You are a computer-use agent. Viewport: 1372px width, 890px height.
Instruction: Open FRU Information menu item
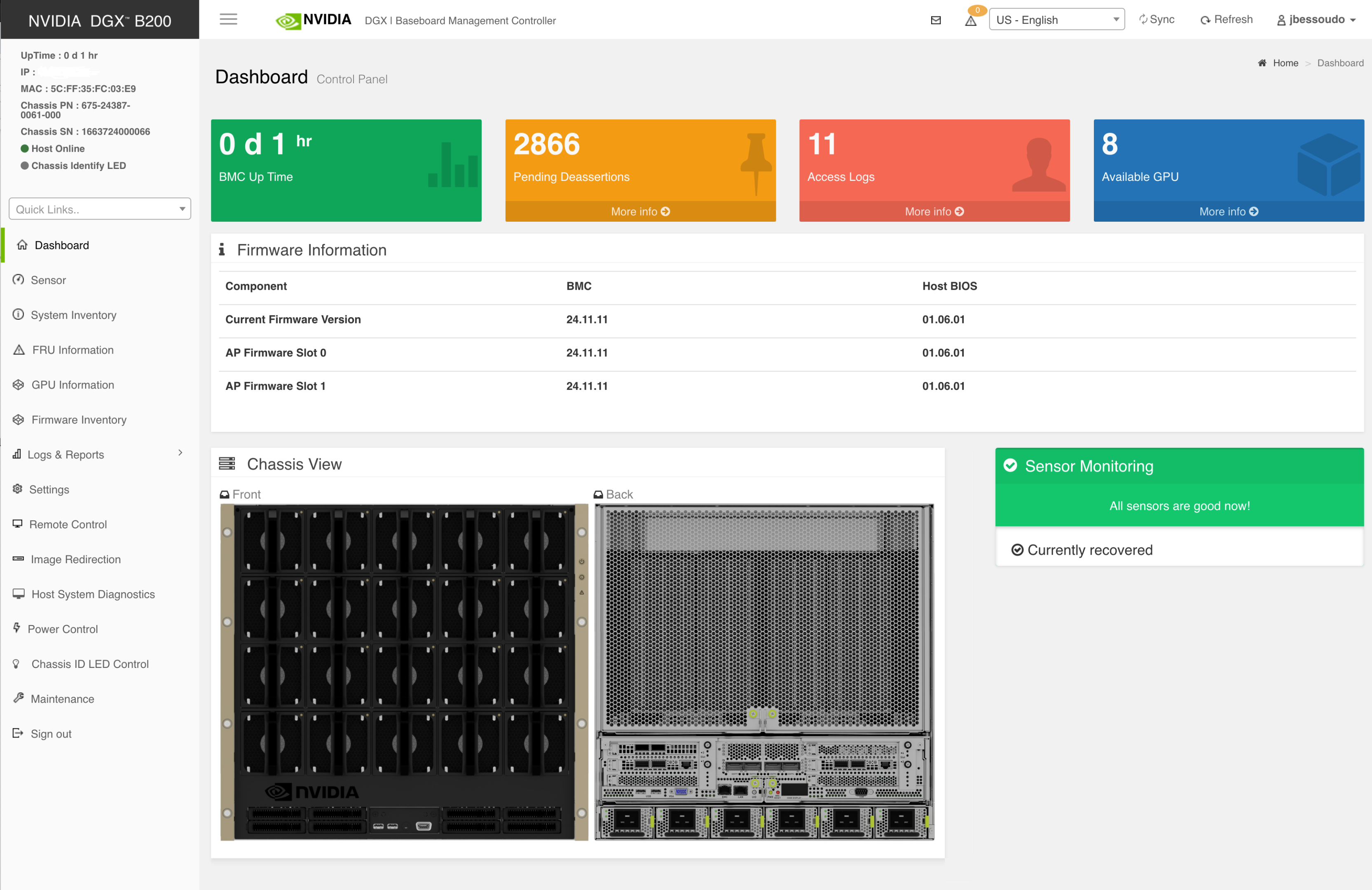73,350
